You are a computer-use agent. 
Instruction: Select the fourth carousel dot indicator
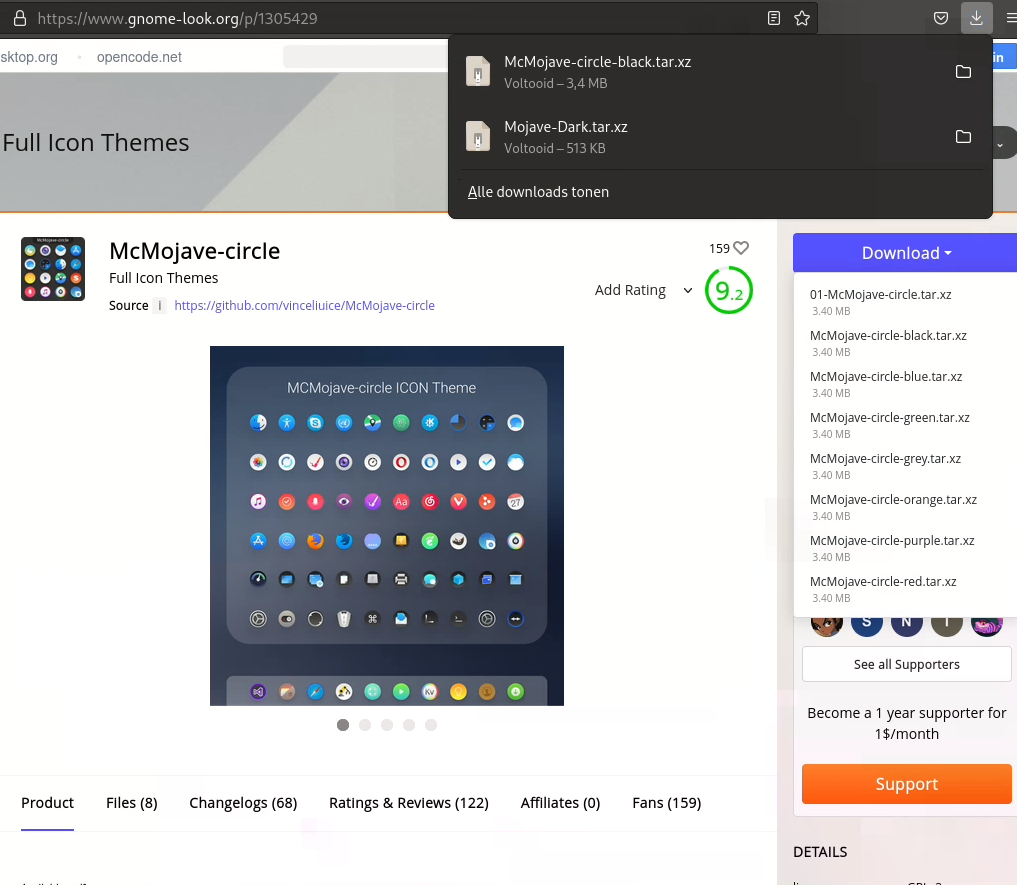(x=409, y=725)
